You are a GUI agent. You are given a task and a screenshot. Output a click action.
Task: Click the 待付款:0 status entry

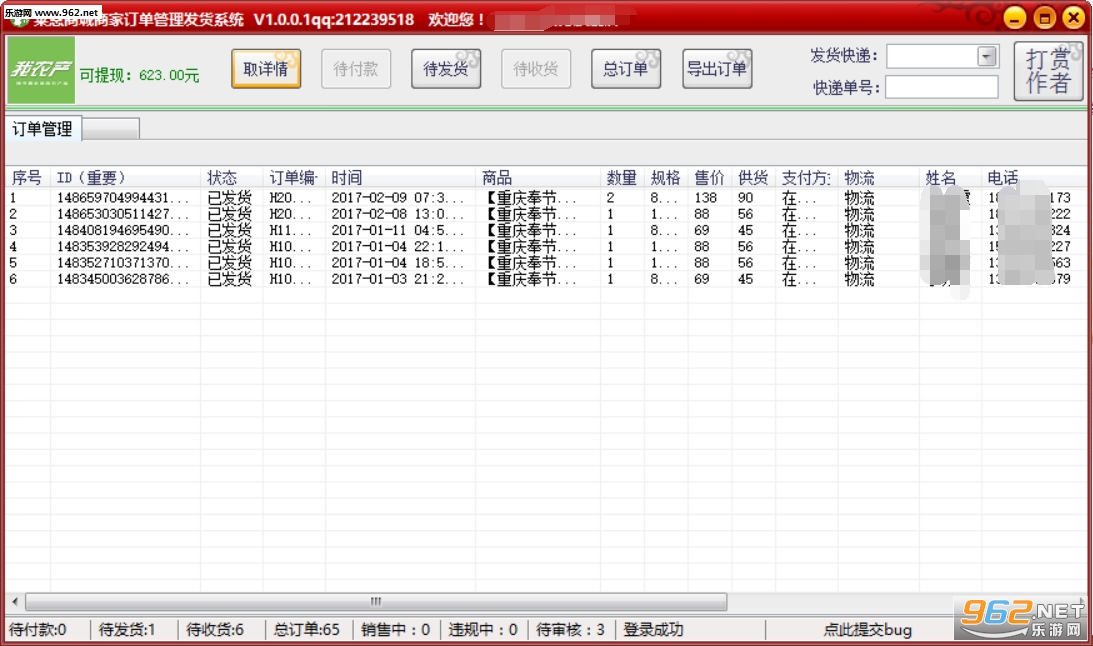[x=38, y=630]
